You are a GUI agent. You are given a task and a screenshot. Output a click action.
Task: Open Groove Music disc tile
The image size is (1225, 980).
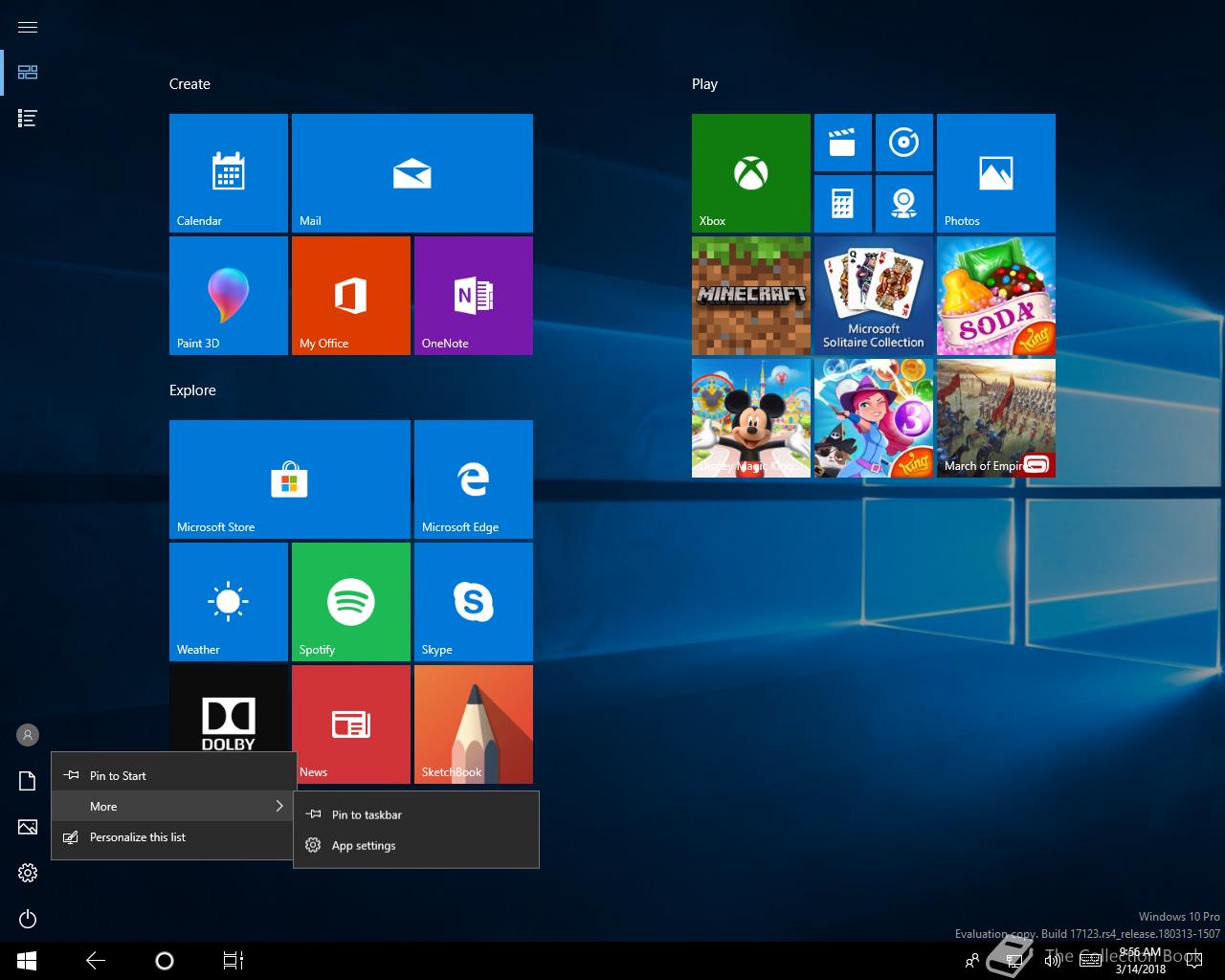904,143
